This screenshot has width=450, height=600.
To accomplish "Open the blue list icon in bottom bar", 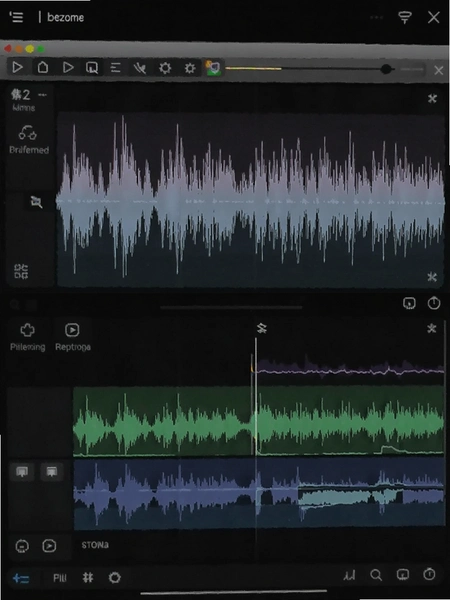I will [x=21, y=578].
